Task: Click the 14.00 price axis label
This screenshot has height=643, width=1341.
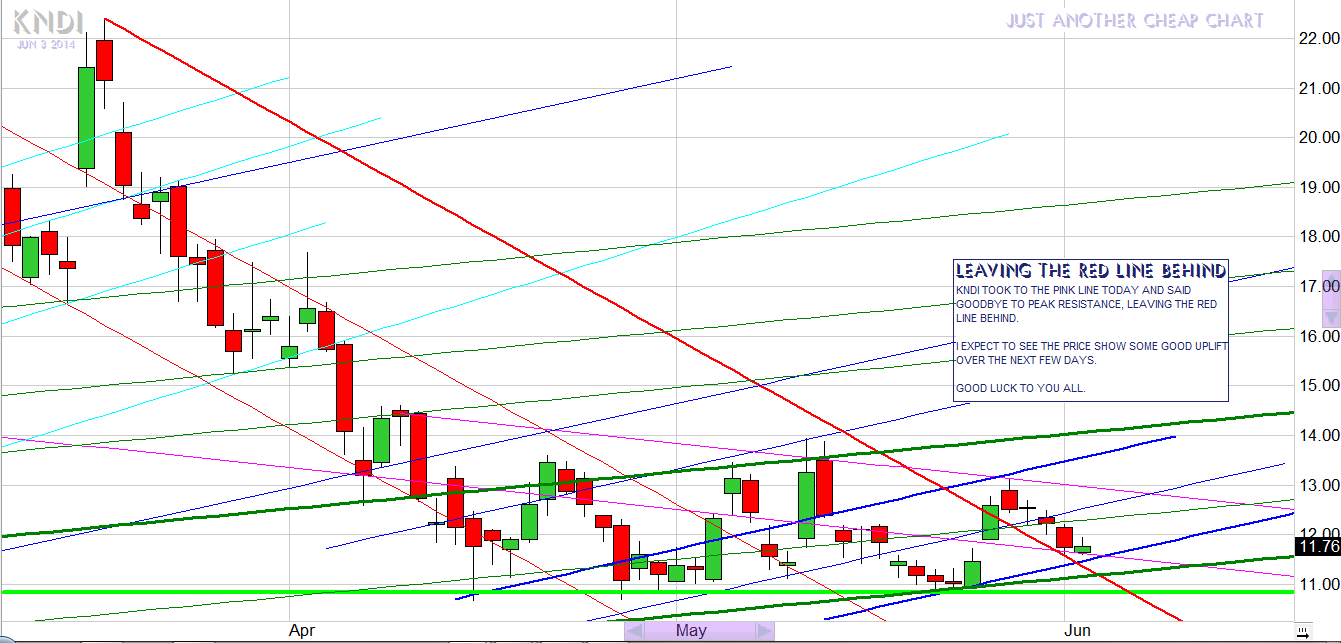Action: pyautogui.click(x=1316, y=435)
